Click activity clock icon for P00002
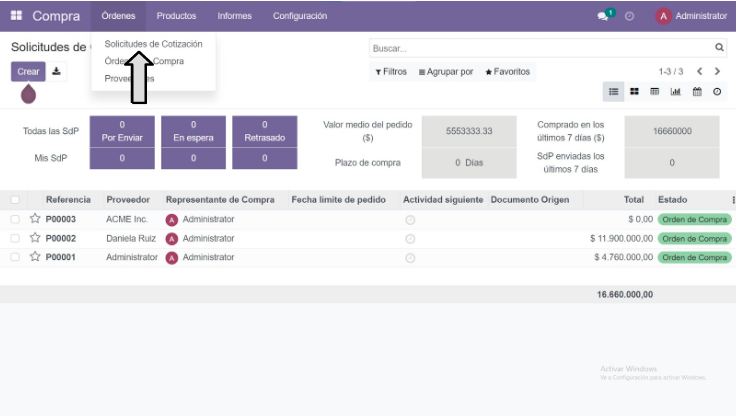 click(x=410, y=239)
